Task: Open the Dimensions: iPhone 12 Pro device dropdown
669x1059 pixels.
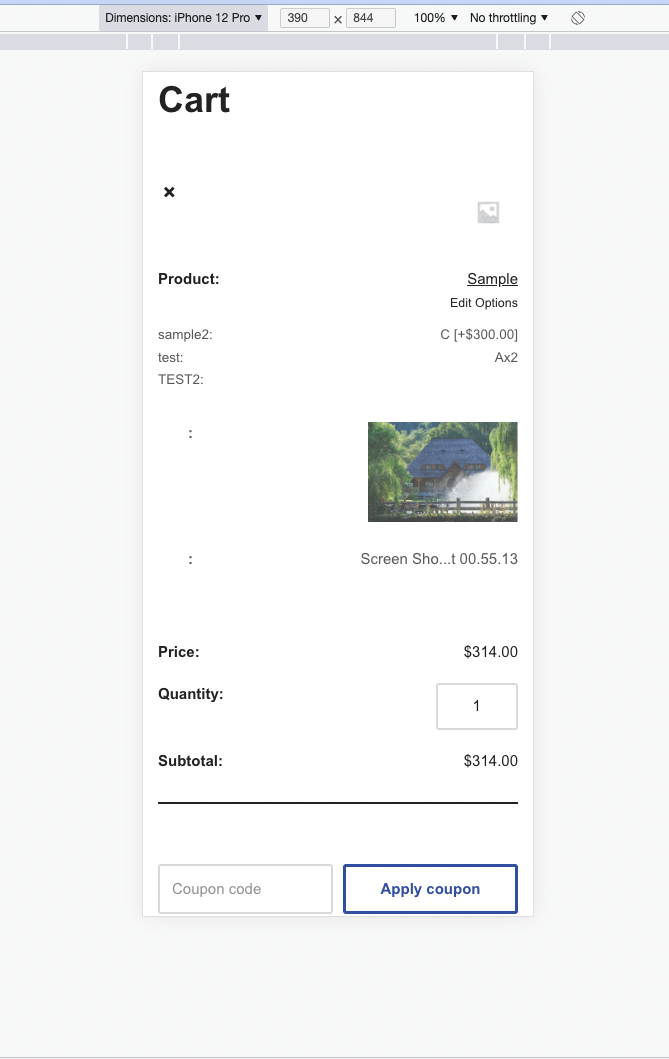Action: pos(184,17)
